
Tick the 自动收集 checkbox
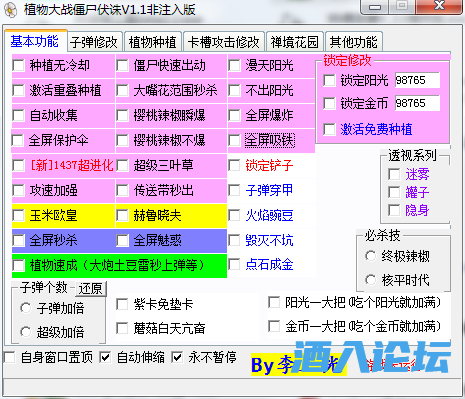pos(18,115)
